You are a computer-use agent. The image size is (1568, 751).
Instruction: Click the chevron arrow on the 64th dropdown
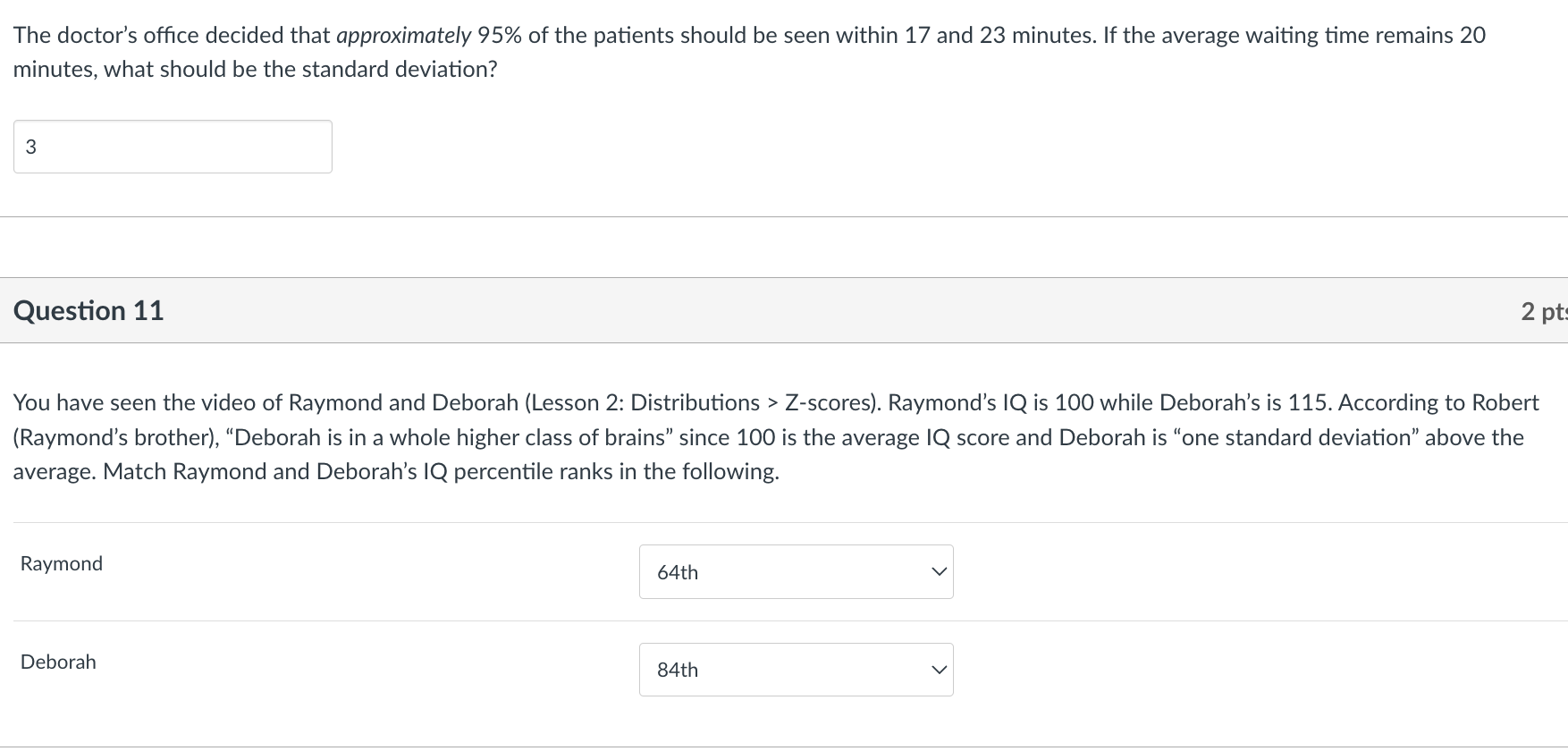click(938, 572)
